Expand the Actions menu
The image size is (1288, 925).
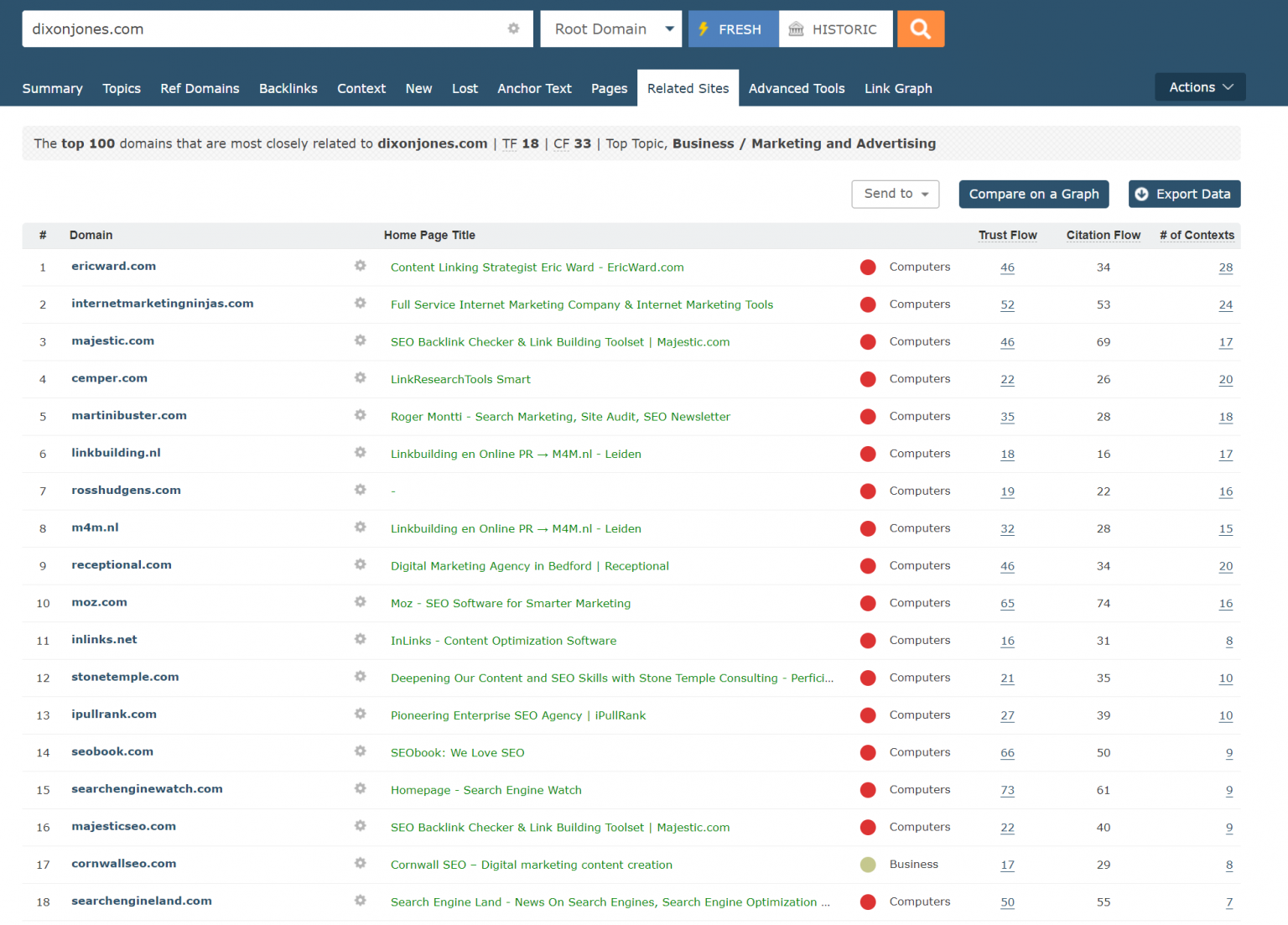[x=1200, y=87]
